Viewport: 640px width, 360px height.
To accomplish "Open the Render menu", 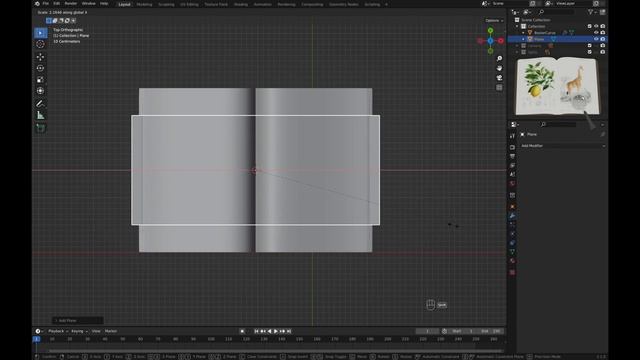I will (x=71, y=4).
